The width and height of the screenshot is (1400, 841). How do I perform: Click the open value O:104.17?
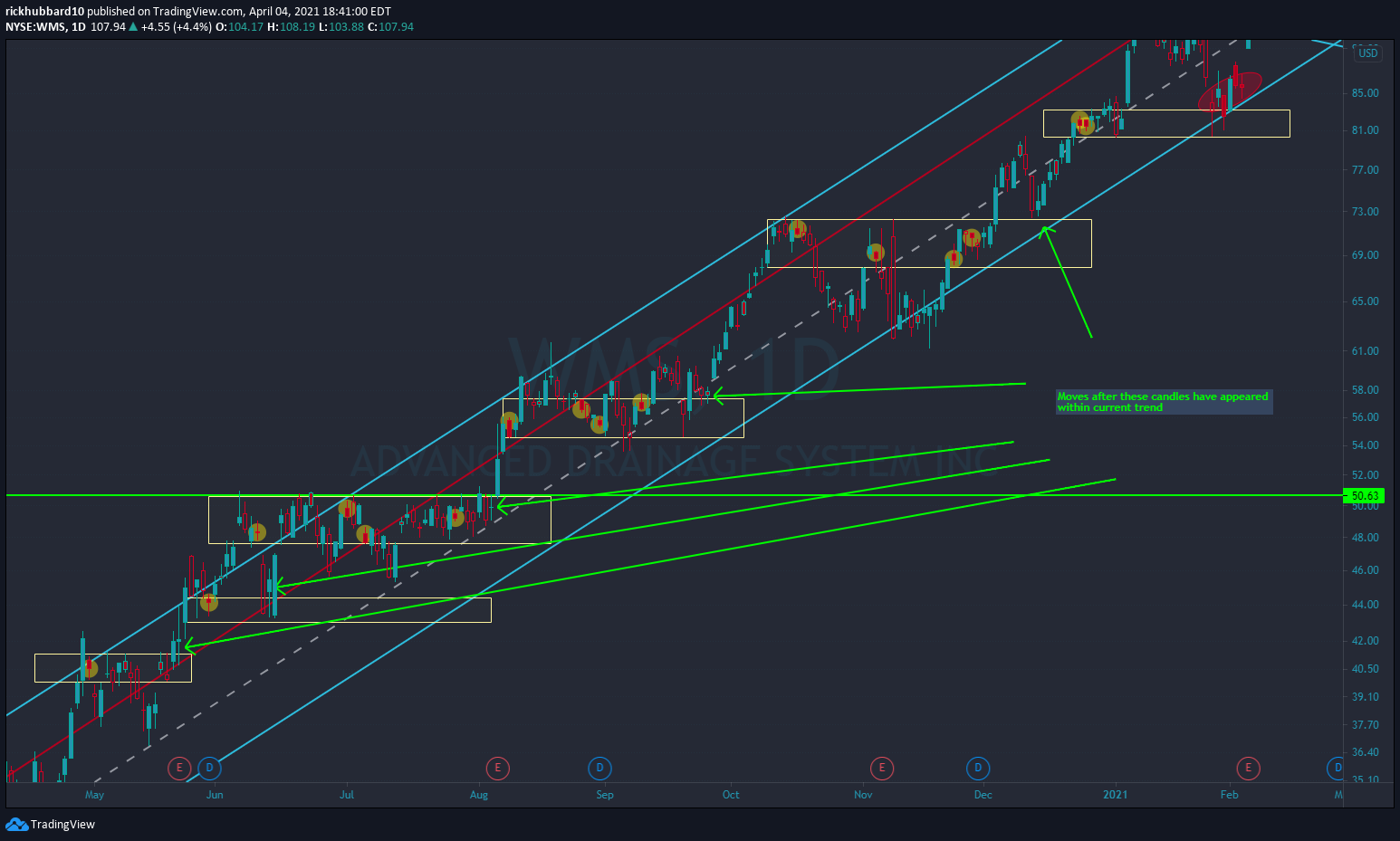[239, 27]
